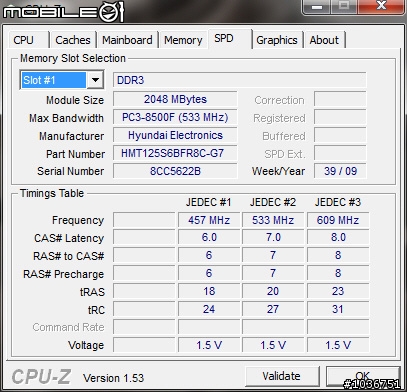
Task: Click the JEDEC #2 column header
Action: tap(273, 202)
